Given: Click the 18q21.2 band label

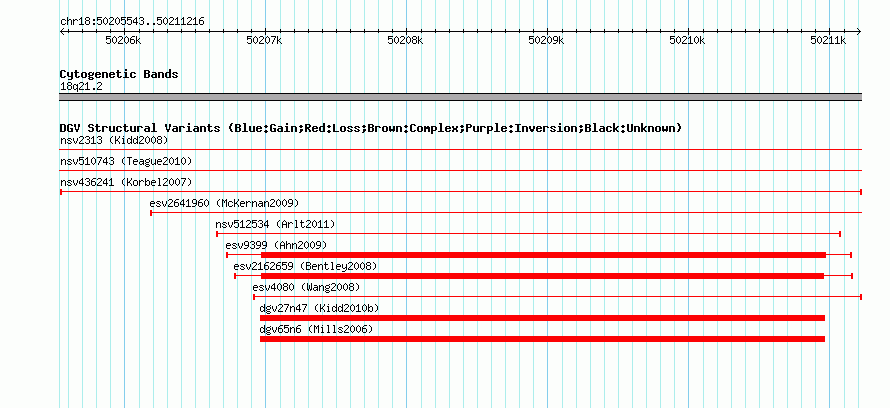Looking at the screenshot, I should [81, 87].
